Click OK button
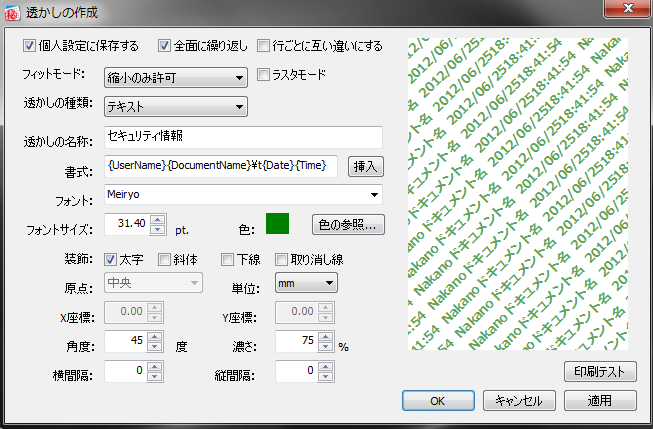 438,401
